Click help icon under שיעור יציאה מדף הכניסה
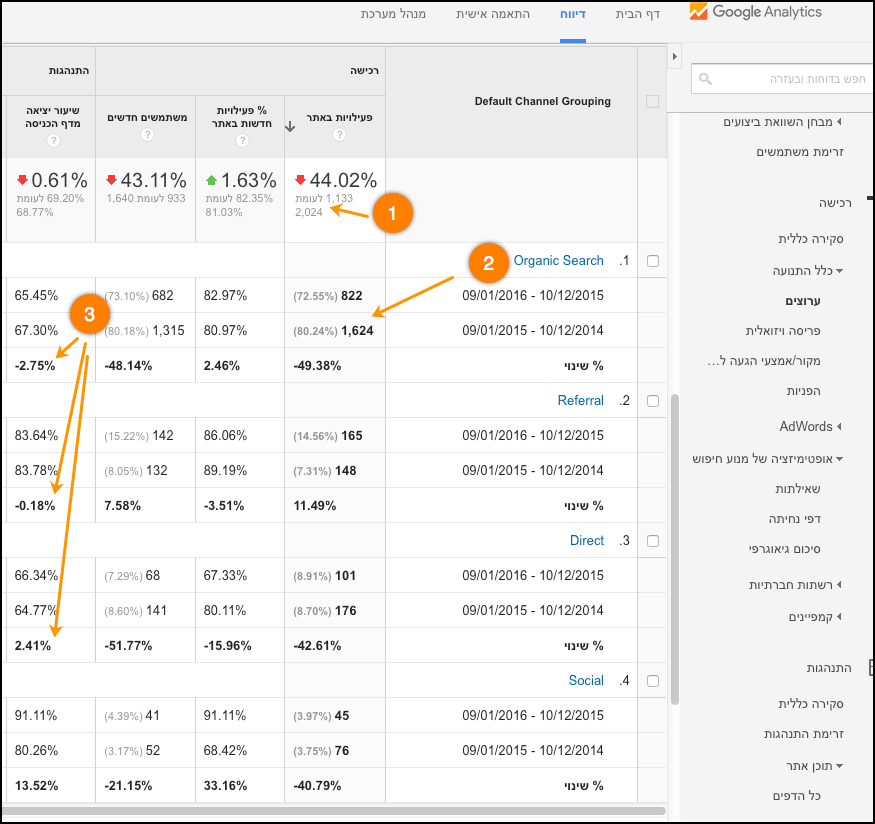The width and height of the screenshot is (875, 824). [53, 142]
